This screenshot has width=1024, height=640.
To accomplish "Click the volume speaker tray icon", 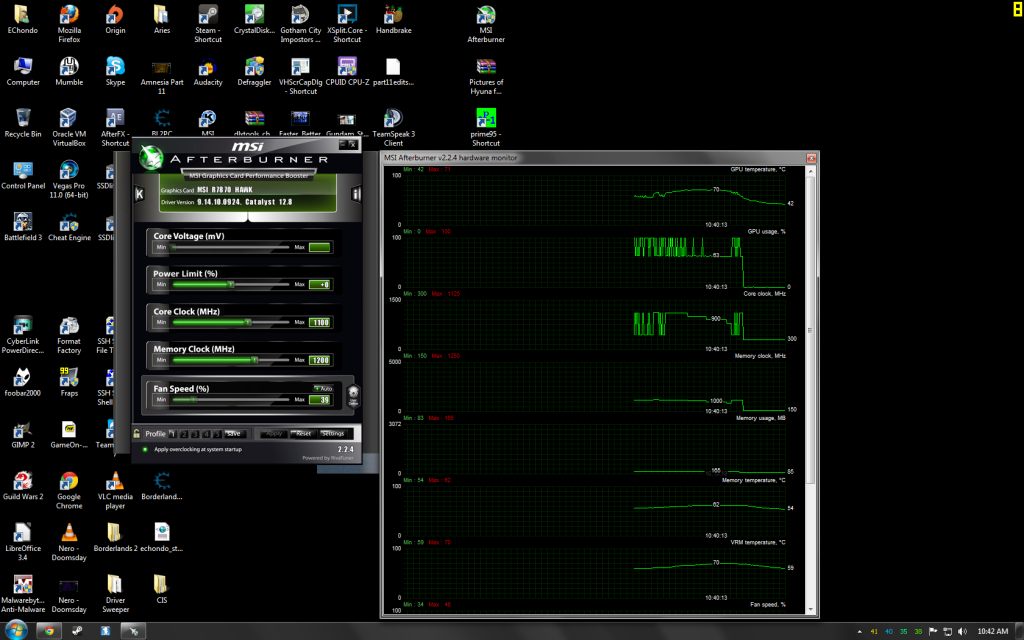I will coord(962,632).
